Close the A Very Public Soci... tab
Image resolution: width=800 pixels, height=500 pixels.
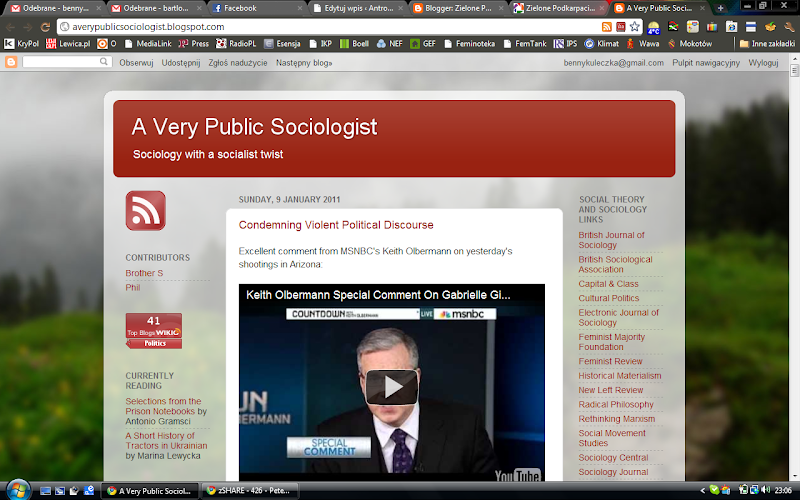pyautogui.click(x=702, y=8)
